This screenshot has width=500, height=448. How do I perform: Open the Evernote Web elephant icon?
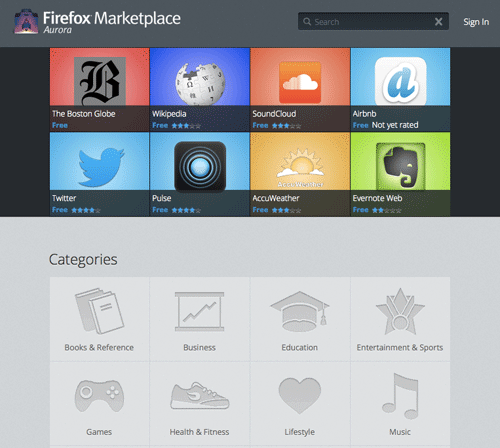pyautogui.click(x=400, y=166)
